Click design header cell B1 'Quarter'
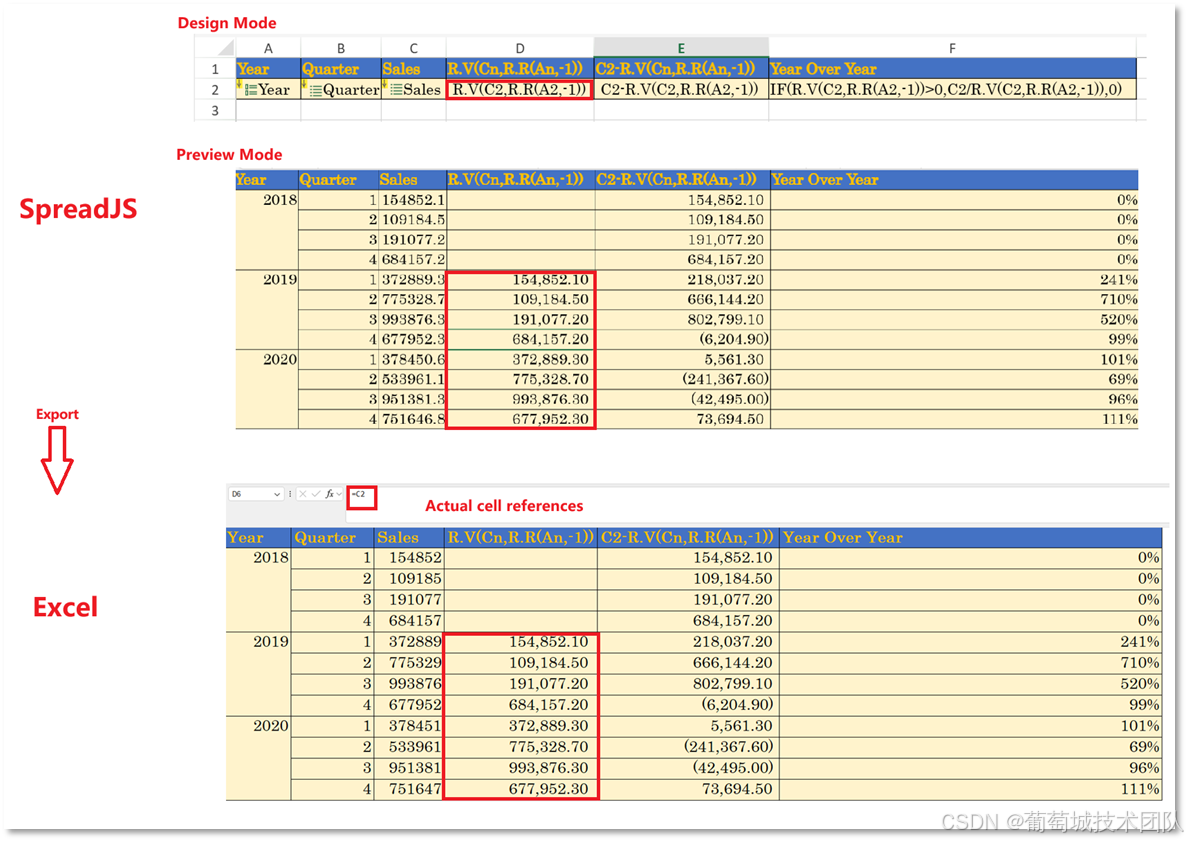The width and height of the screenshot is (1188, 842). coord(341,69)
